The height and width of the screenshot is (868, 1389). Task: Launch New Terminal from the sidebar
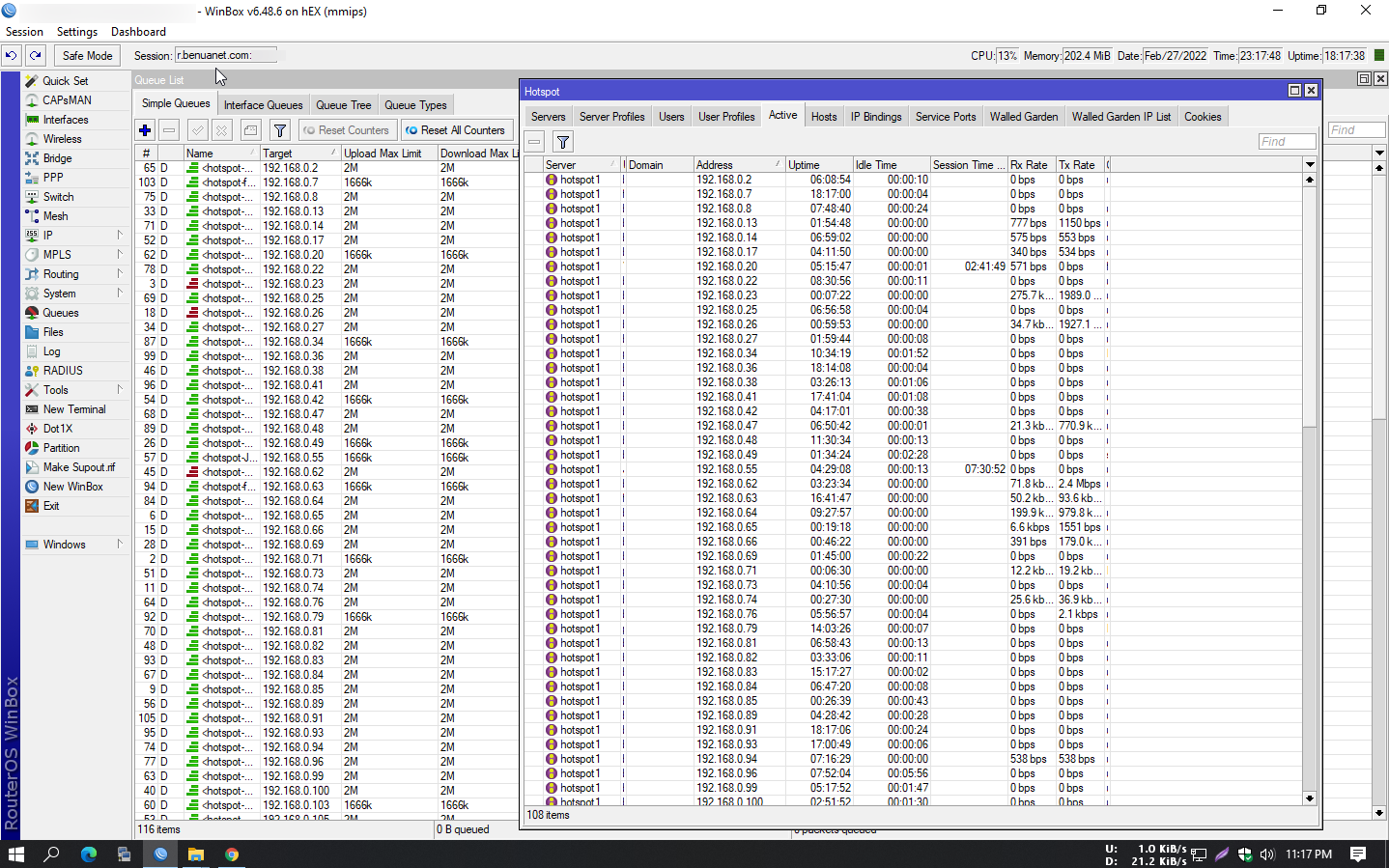pos(74,409)
